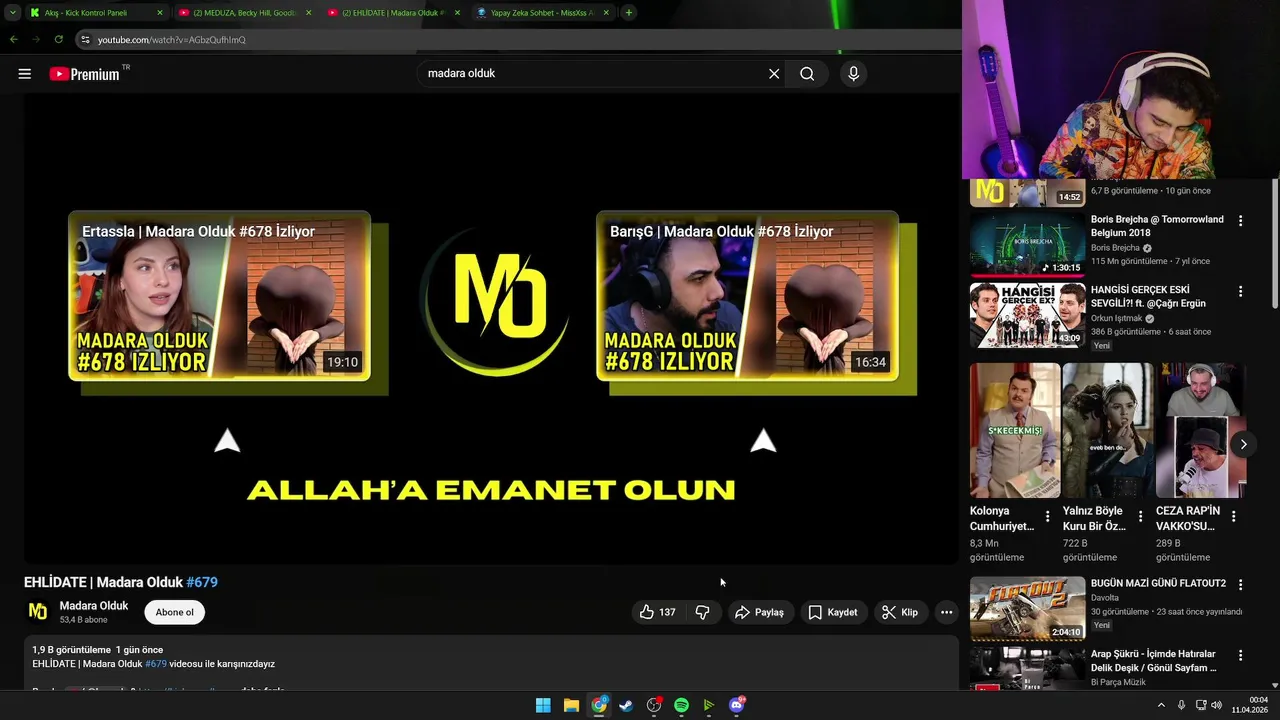Clear the 'madara olduk' search text
The height and width of the screenshot is (720, 1280).
pyautogui.click(x=774, y=73)
